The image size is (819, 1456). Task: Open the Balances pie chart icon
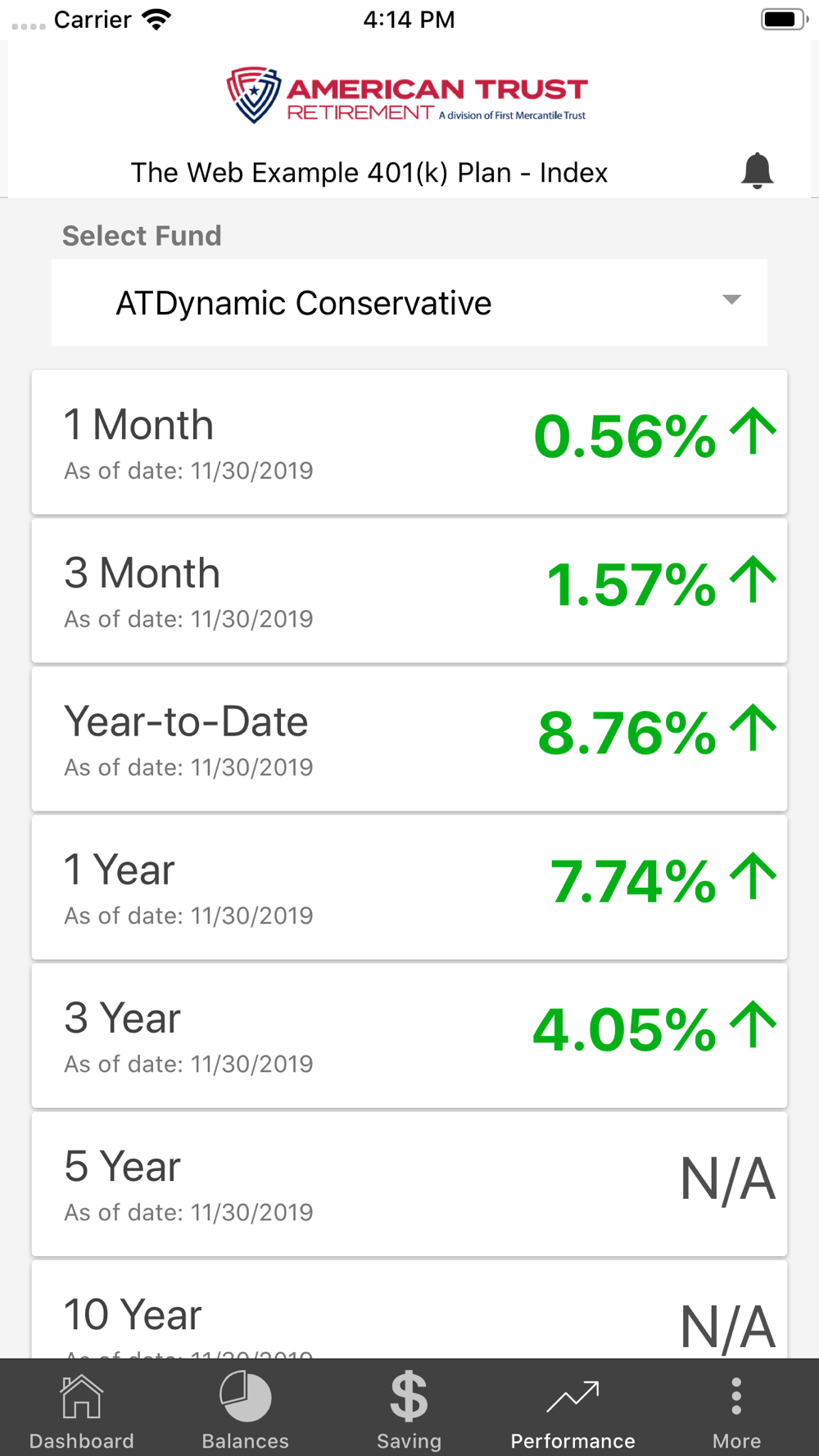pos(245,1397)
